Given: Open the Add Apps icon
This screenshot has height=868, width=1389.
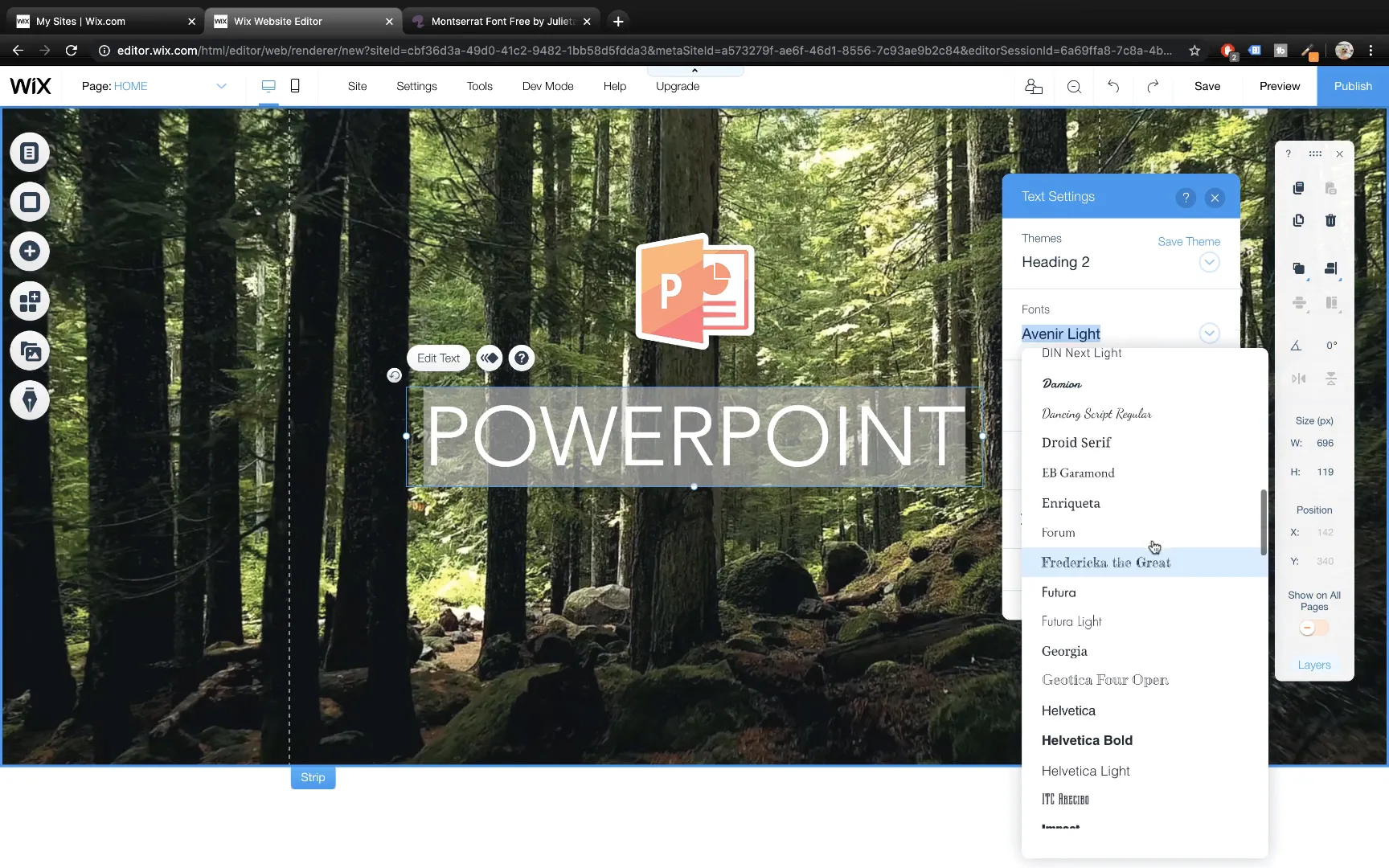Looking at the screenshot, I should (x=30, y=301).
